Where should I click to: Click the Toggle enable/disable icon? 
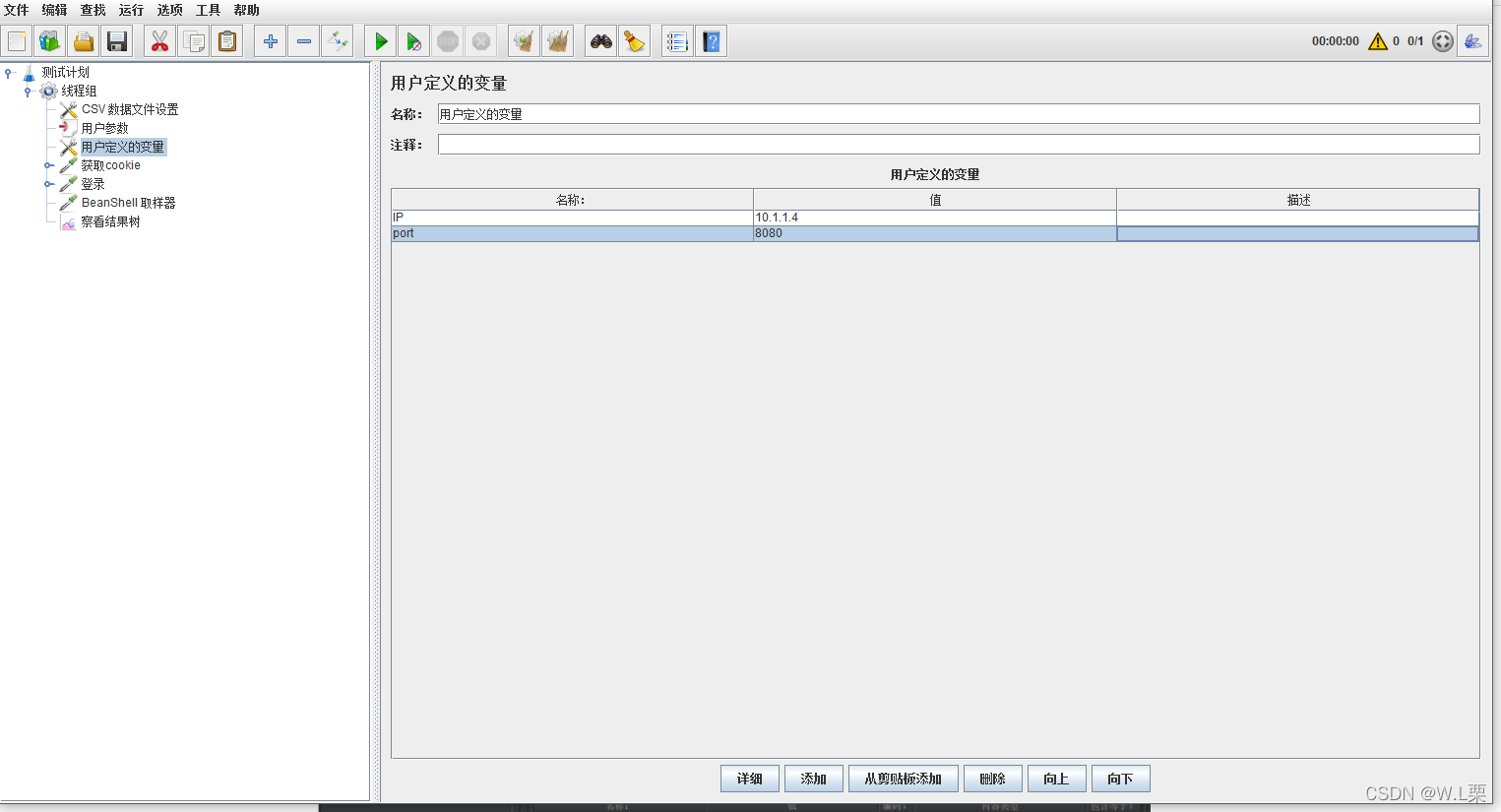click(x=338, y=41)
